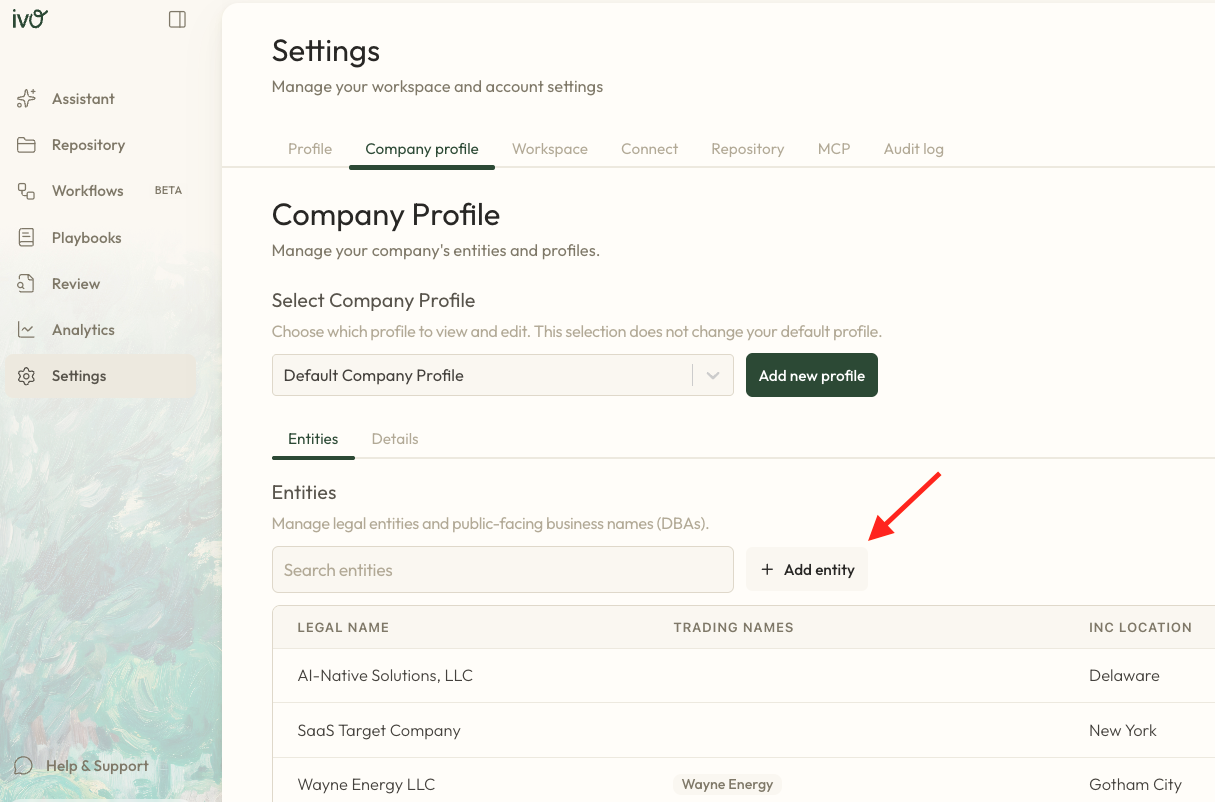Open Help & Support chat icon

pyautogui.click(x=23, y=766)
